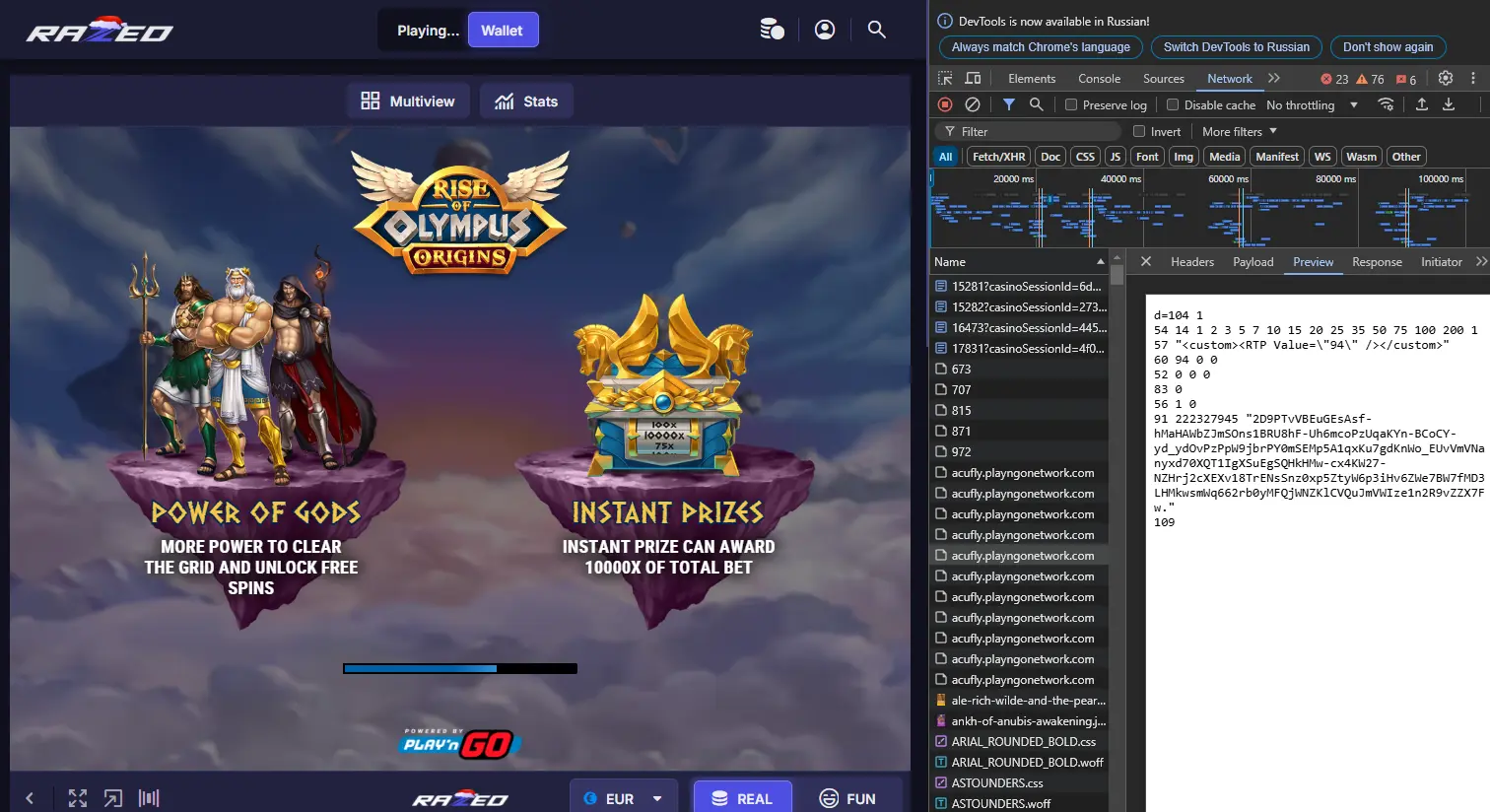Open search in the Network panel
This screenshot has width=1490, height=812.
(1036, 104)
